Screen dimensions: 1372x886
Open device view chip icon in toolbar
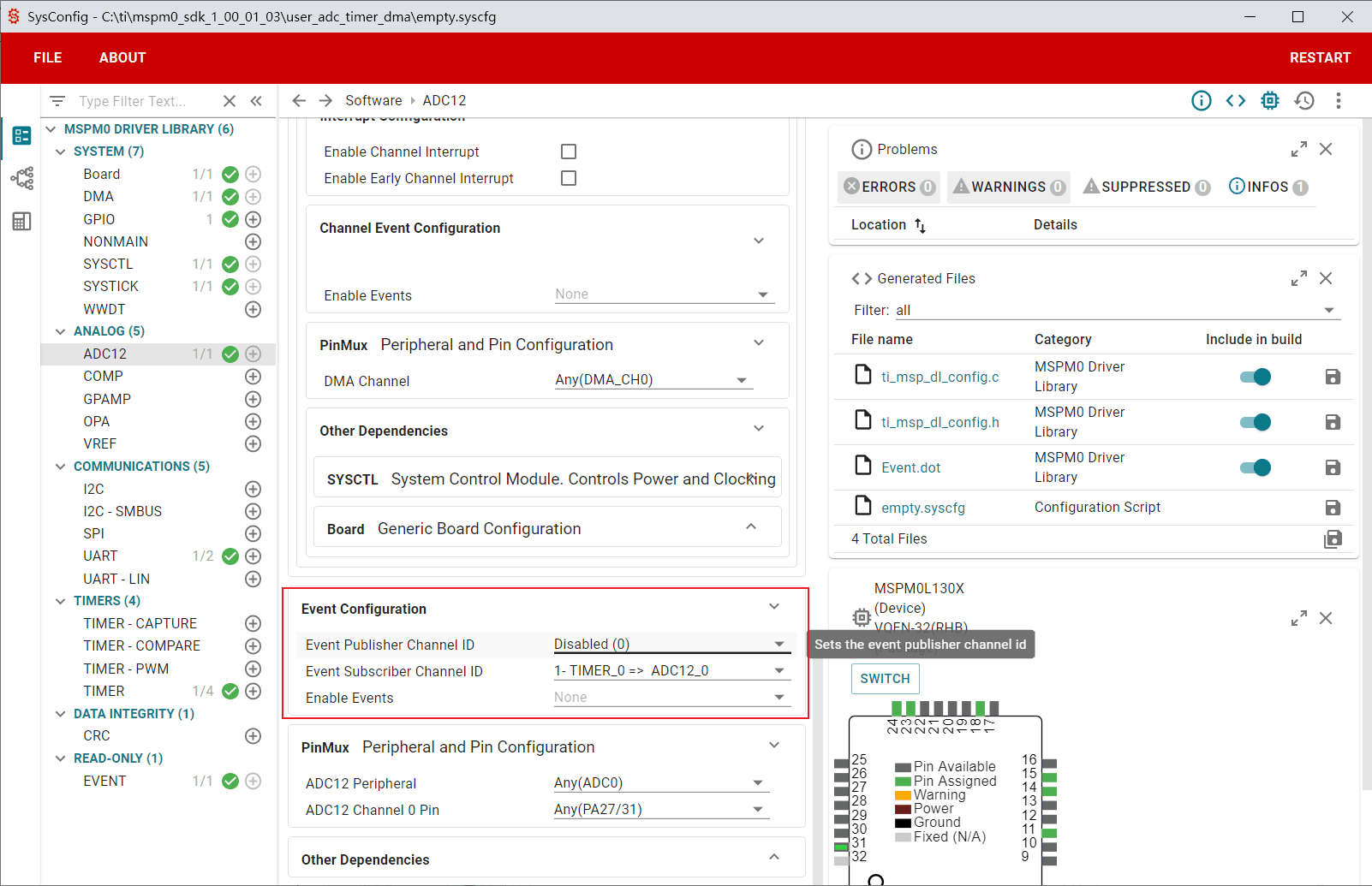[x=1270, y=101]
